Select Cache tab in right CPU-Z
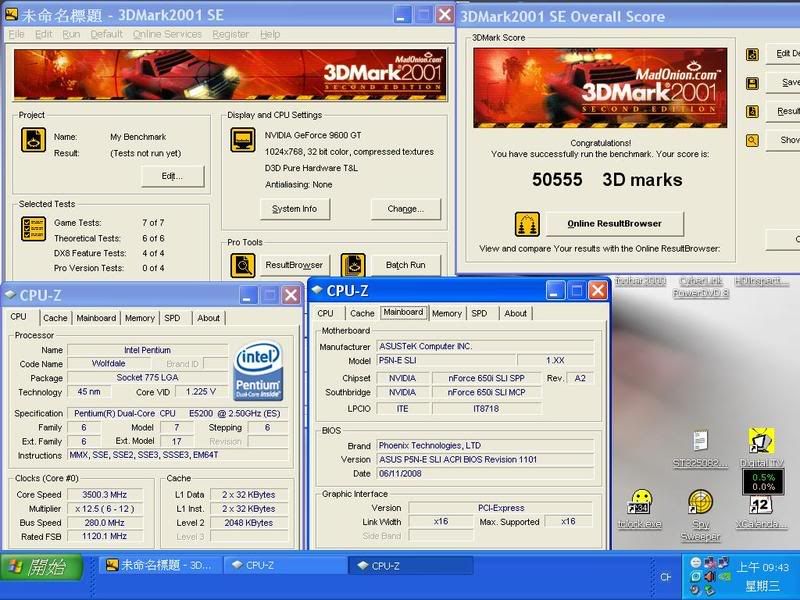Image resolution: width=800 pixels, height=600 pixels. 362,313
